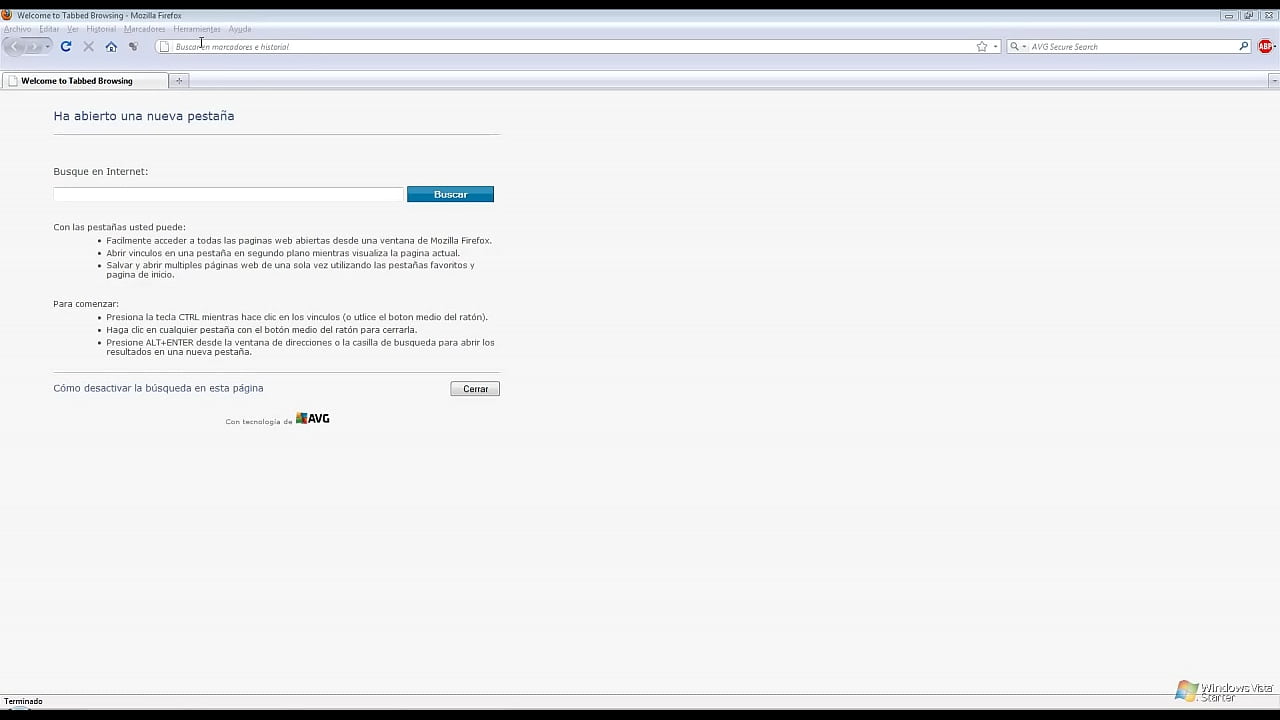The height and width of the screenshot is (720, 1280).
Task: Click the browser Back arrow button
Action: (15, 47)
